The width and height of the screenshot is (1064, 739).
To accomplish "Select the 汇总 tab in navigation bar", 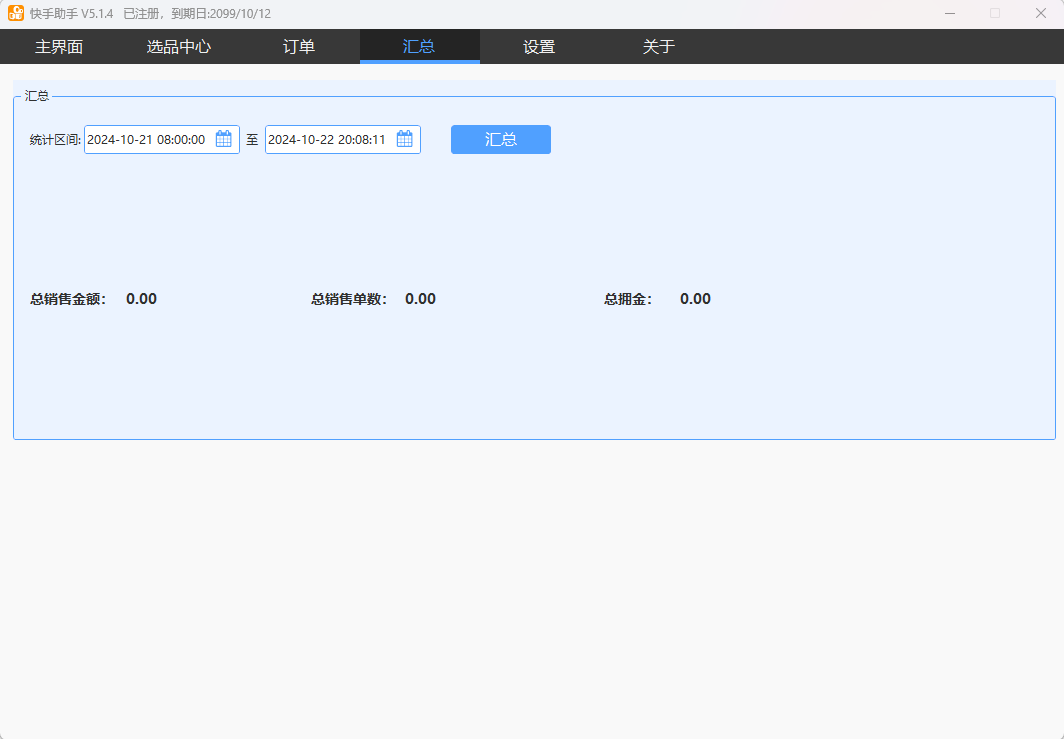I will [419, 47].
